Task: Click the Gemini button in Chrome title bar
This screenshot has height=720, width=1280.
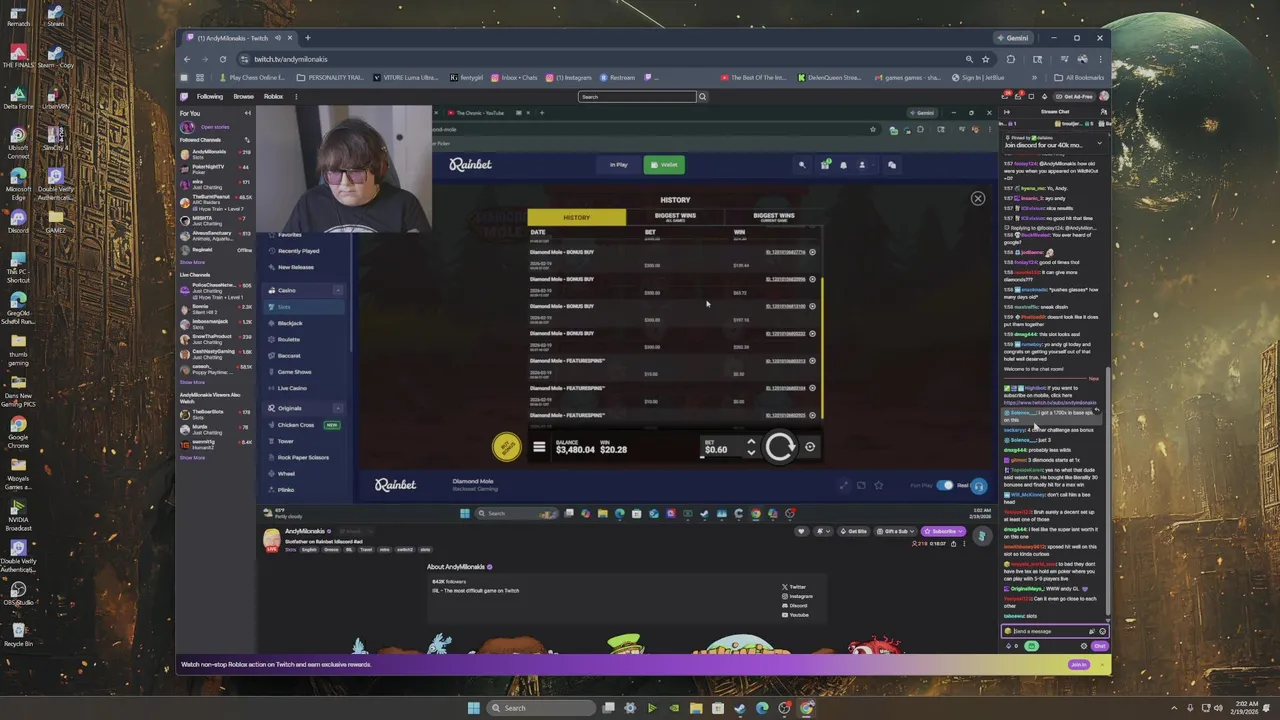Action: click(x=1012, y=38)
